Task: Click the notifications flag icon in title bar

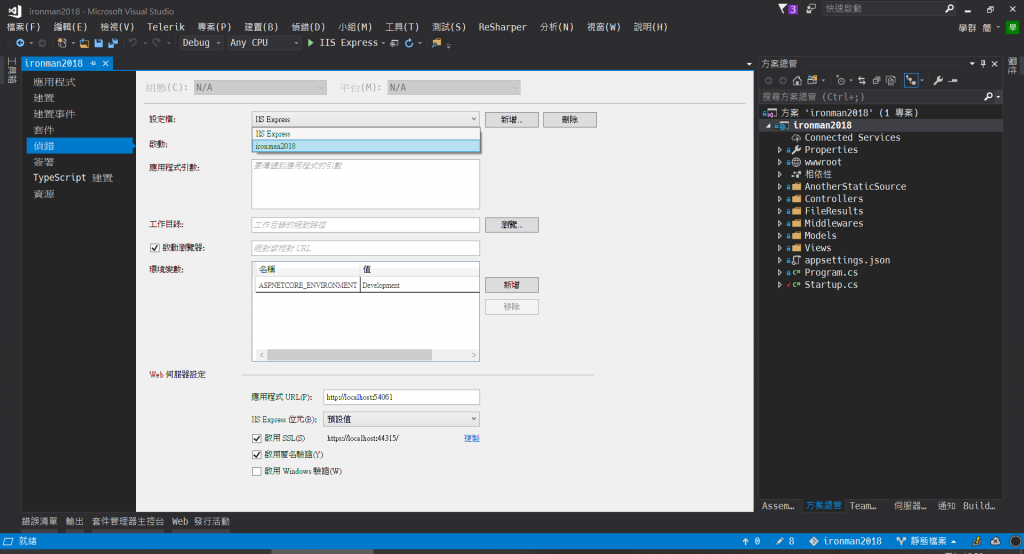Action: coord(788,9)
